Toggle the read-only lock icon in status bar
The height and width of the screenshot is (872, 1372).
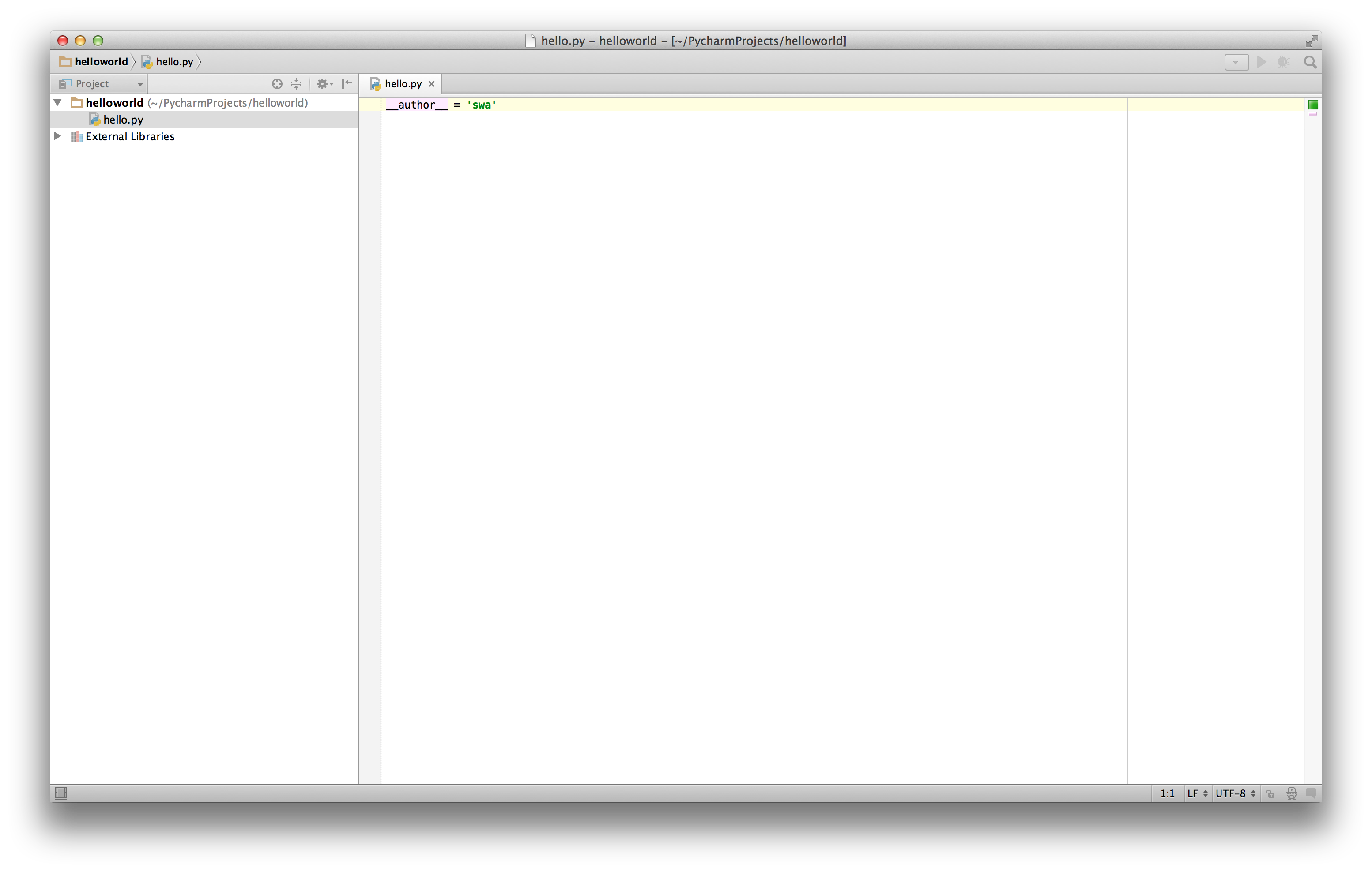pyautogui.click(x=1270, y=793)
